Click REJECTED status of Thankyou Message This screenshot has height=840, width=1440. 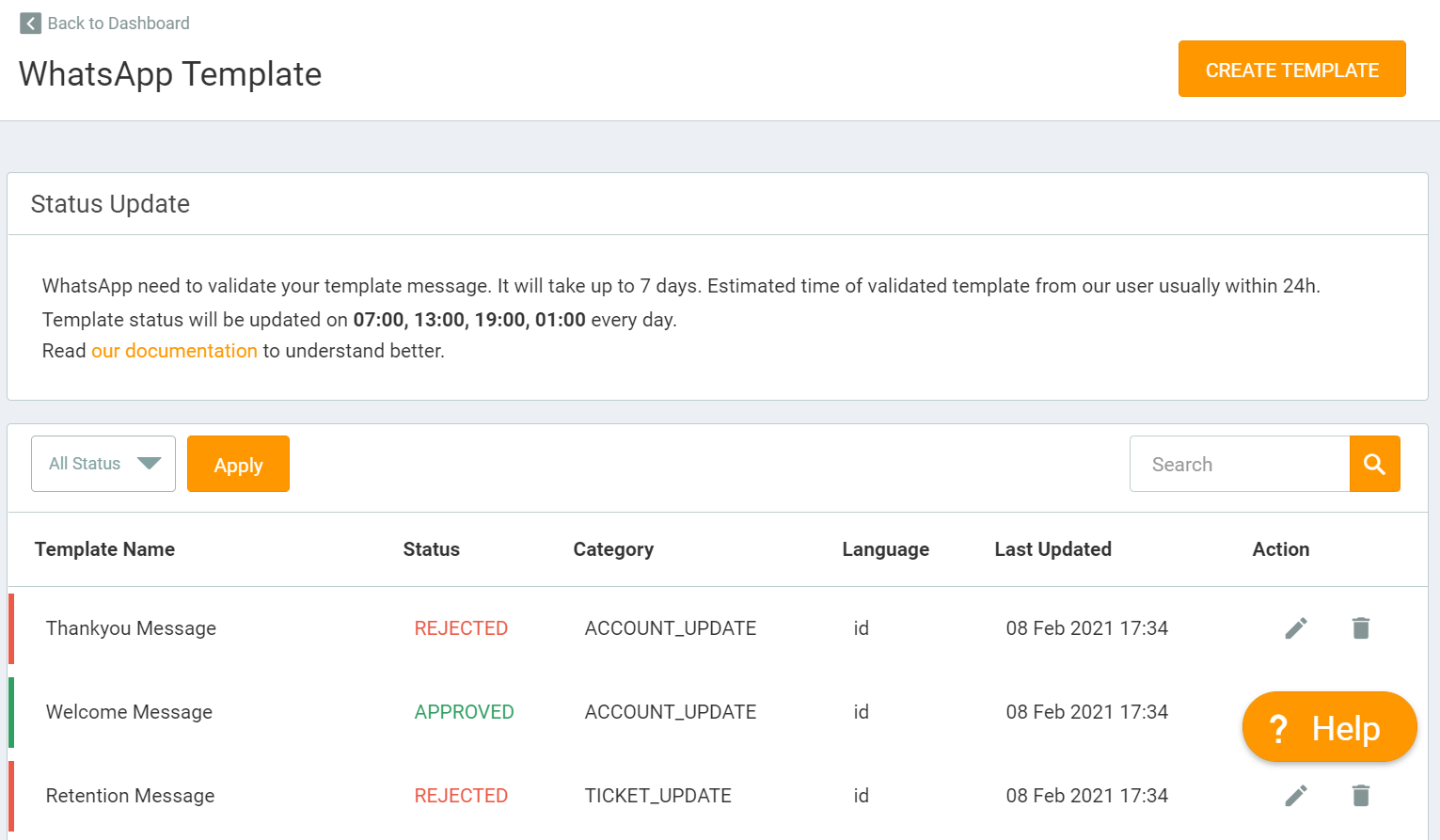point(461,628)
